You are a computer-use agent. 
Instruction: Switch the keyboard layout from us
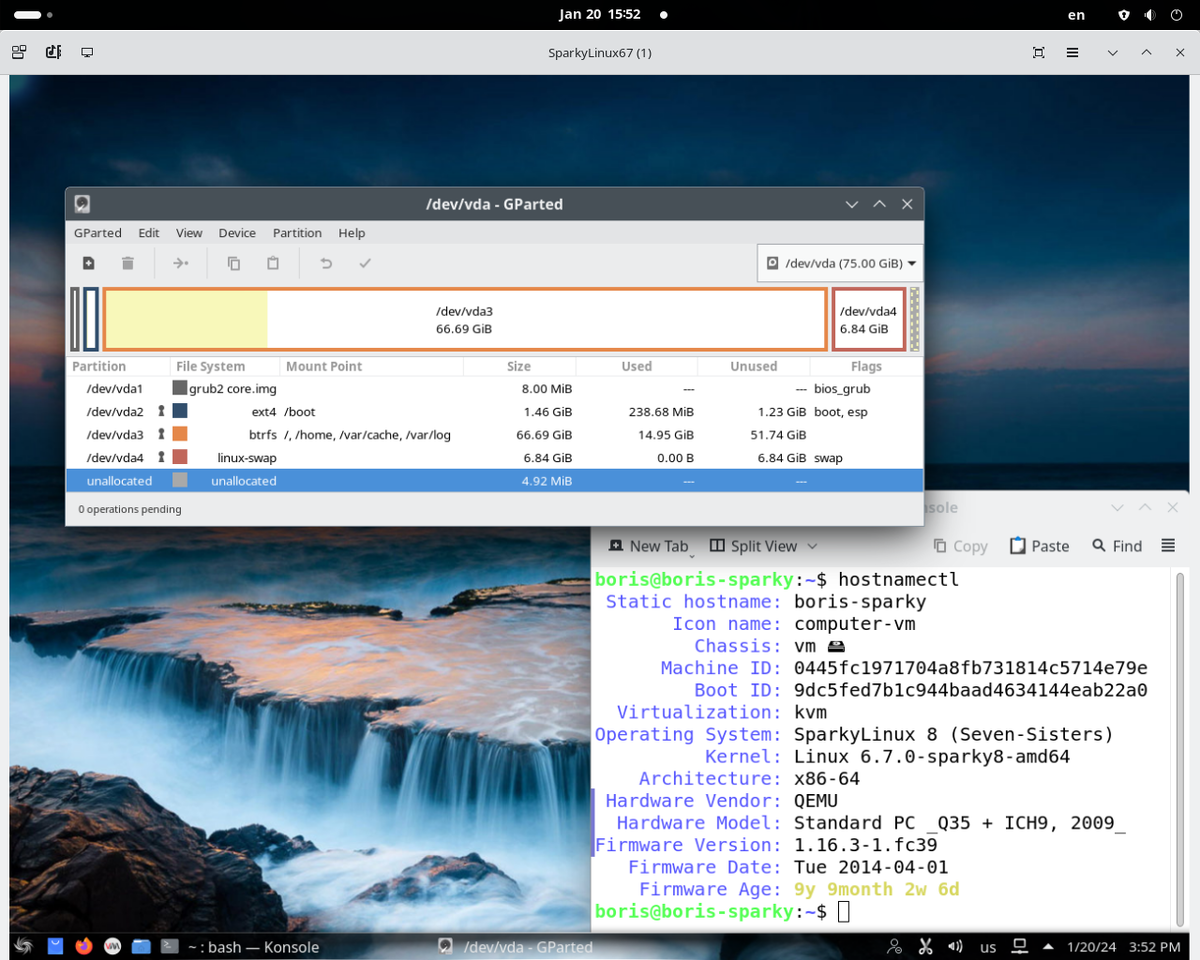[987, 945]
